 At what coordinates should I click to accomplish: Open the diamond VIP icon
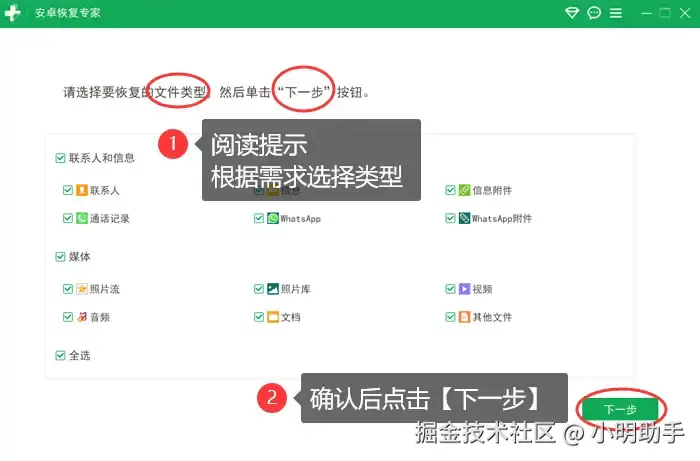[571, 13]
